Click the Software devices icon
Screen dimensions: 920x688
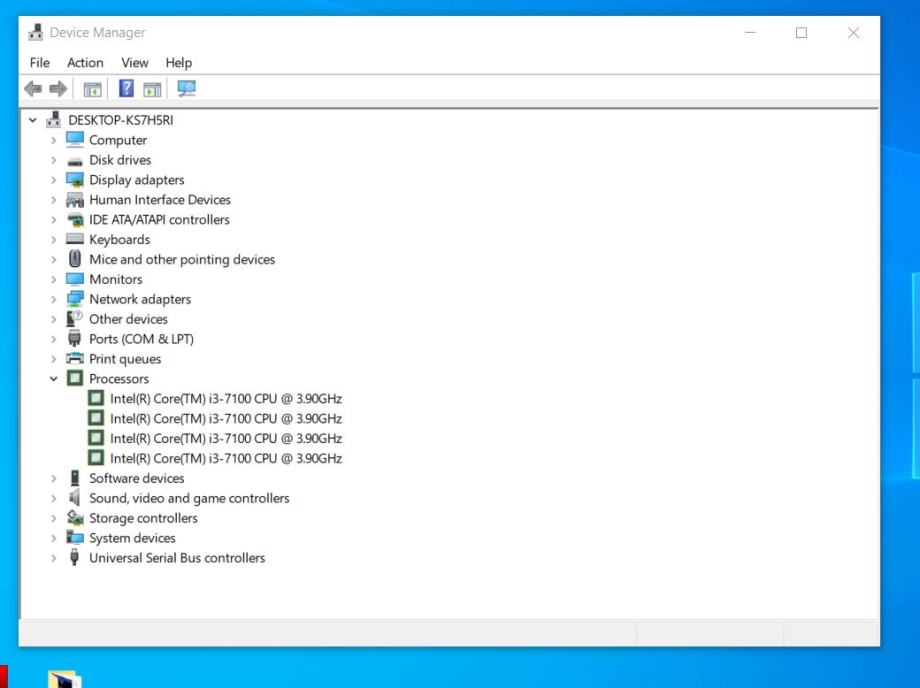(x=75, y=478)
